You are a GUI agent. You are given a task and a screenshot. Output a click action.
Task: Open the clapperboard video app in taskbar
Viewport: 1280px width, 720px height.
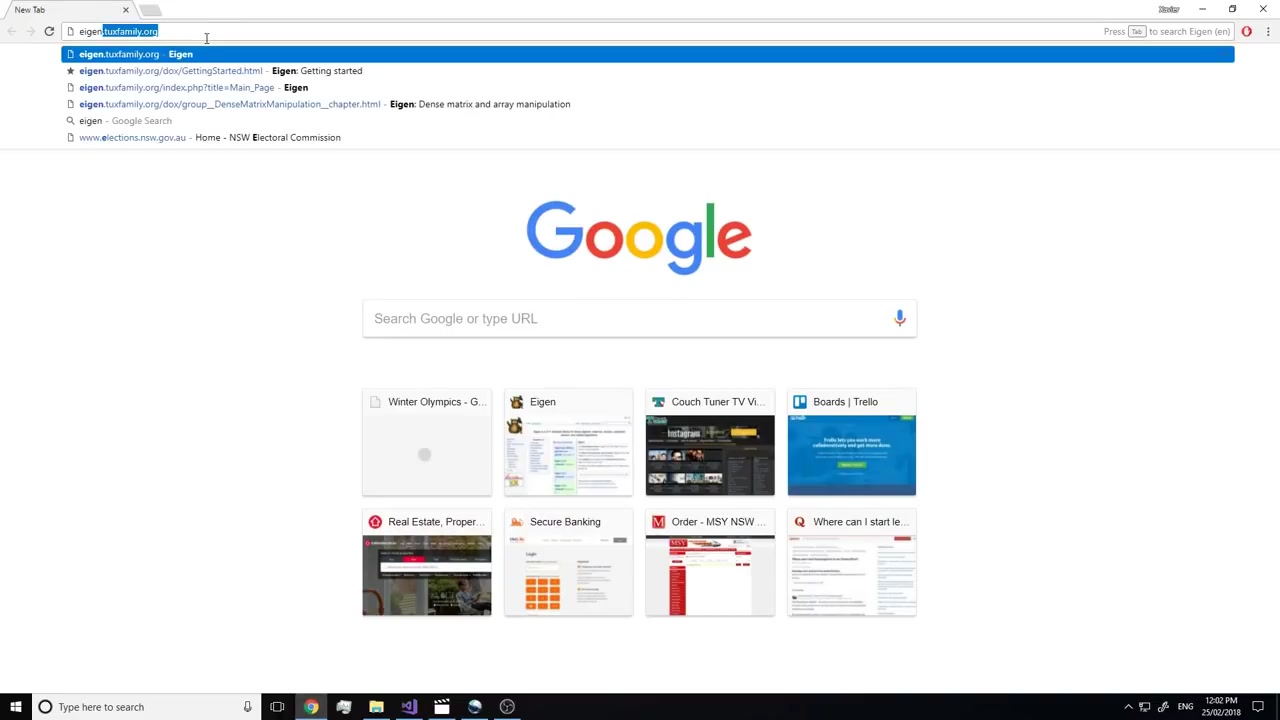coord(442,707)
